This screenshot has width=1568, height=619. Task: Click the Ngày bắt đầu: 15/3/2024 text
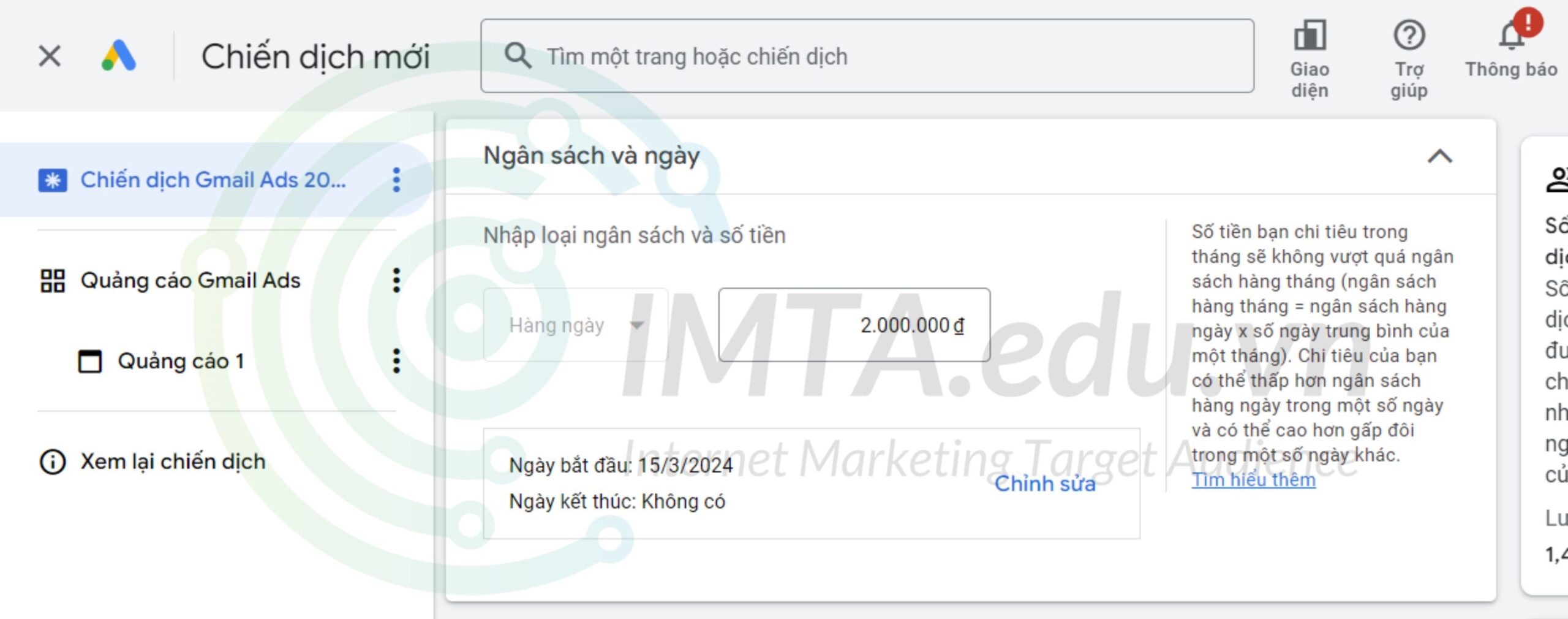point(620,465)
